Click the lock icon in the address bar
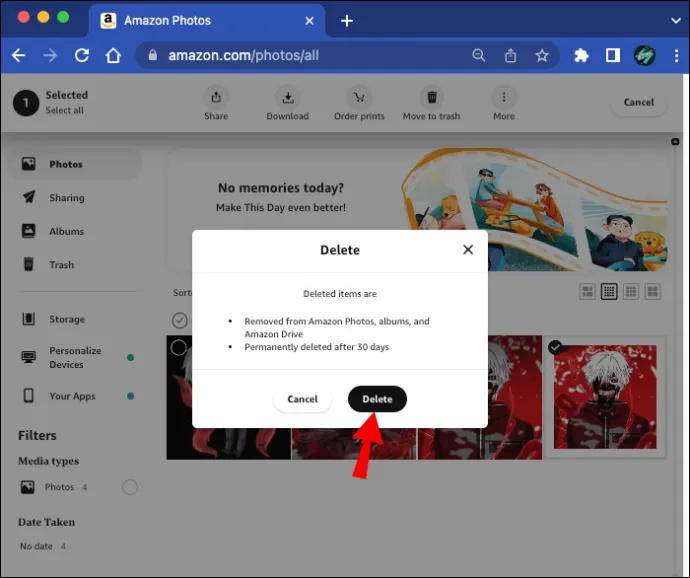The image size is (690, 578). (x=153, y=55)
